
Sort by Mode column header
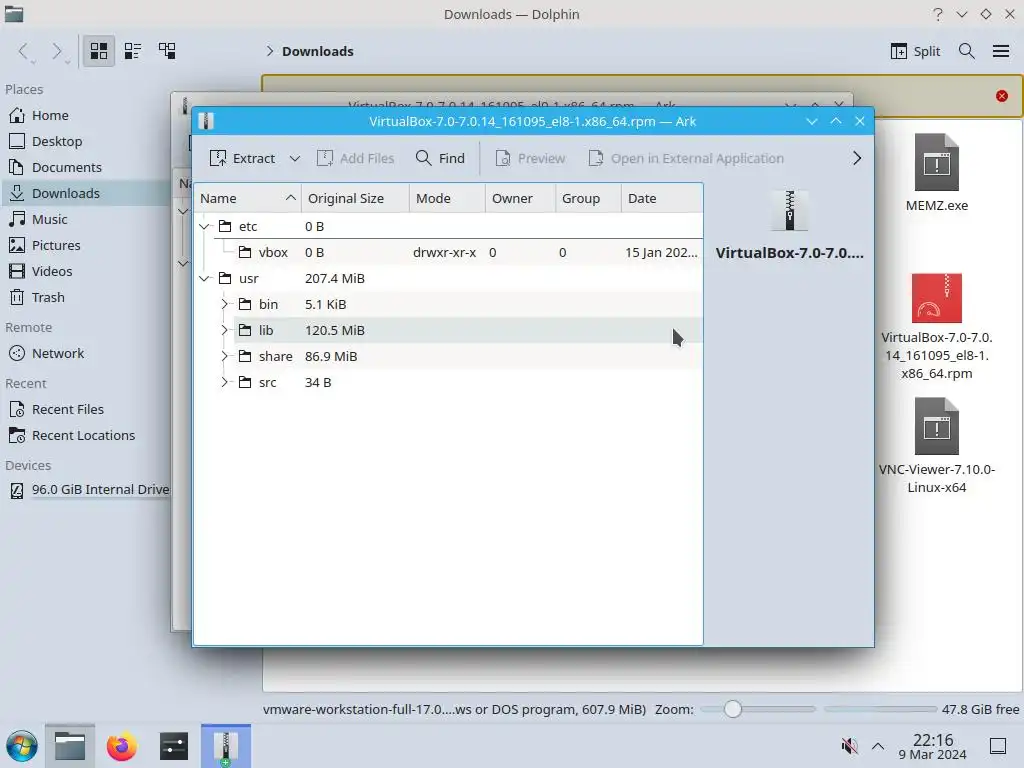(447, 199)
